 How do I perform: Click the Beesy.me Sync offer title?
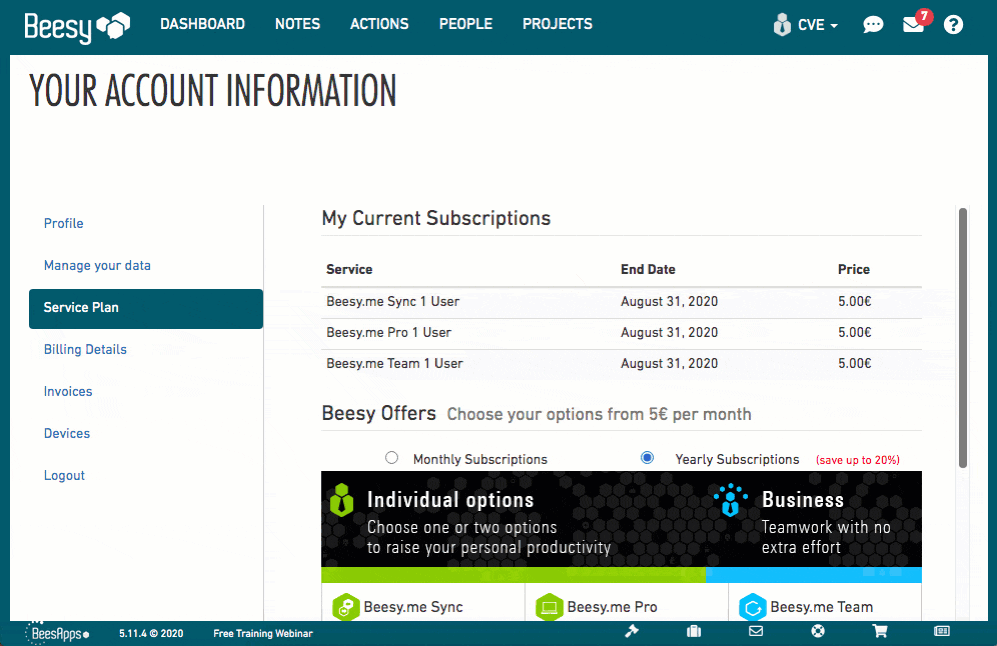[x=413, y=607]
